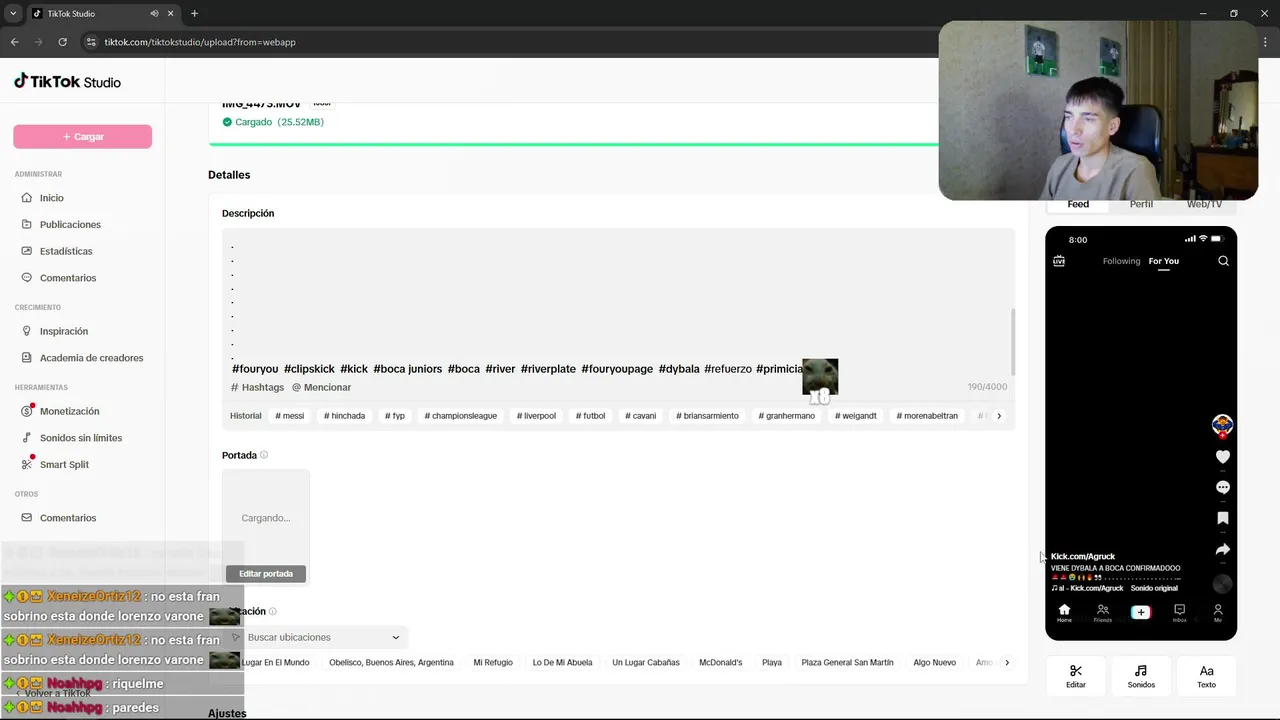This screenshot has height=720, width=1280.
Task: Switch preview to Perfil tab
Action: [1141, 204]
